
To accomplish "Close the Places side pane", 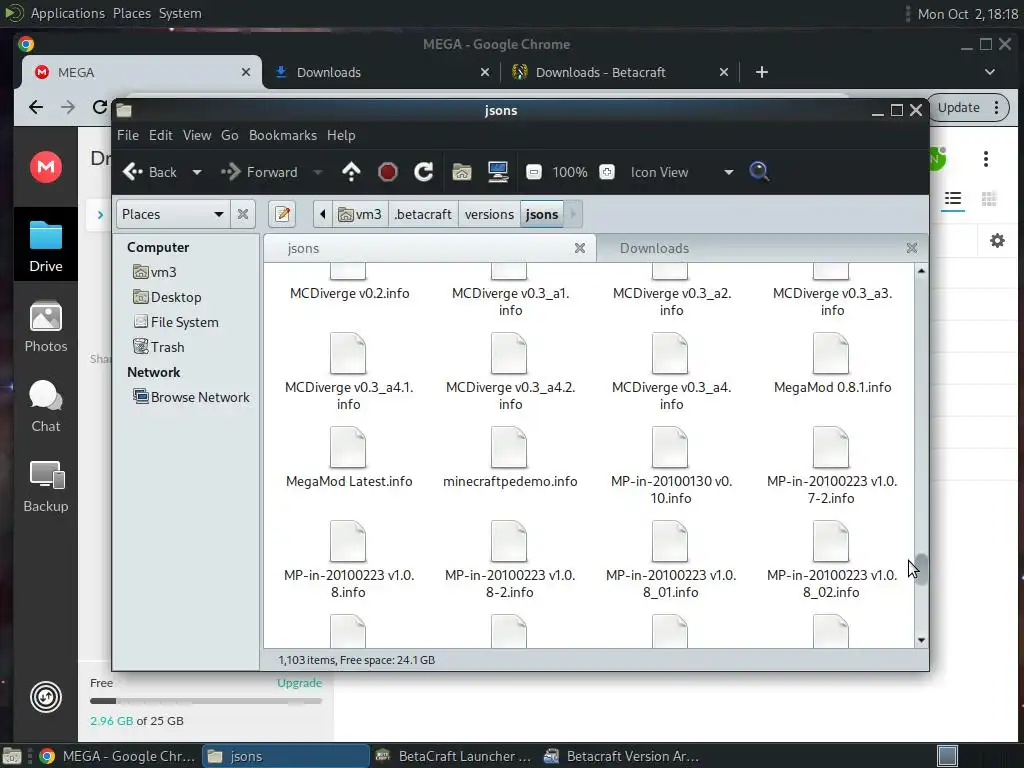I will click(243, 214).
